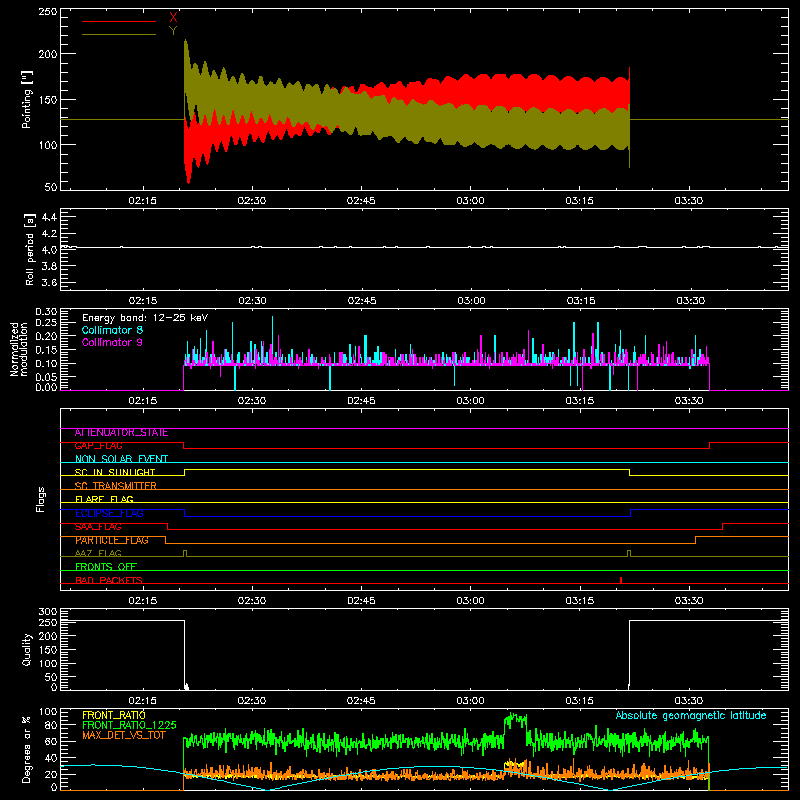Click the ECLIPSE_FLAG label
Viewport: 800px width, 800px height.
point(109,513)
